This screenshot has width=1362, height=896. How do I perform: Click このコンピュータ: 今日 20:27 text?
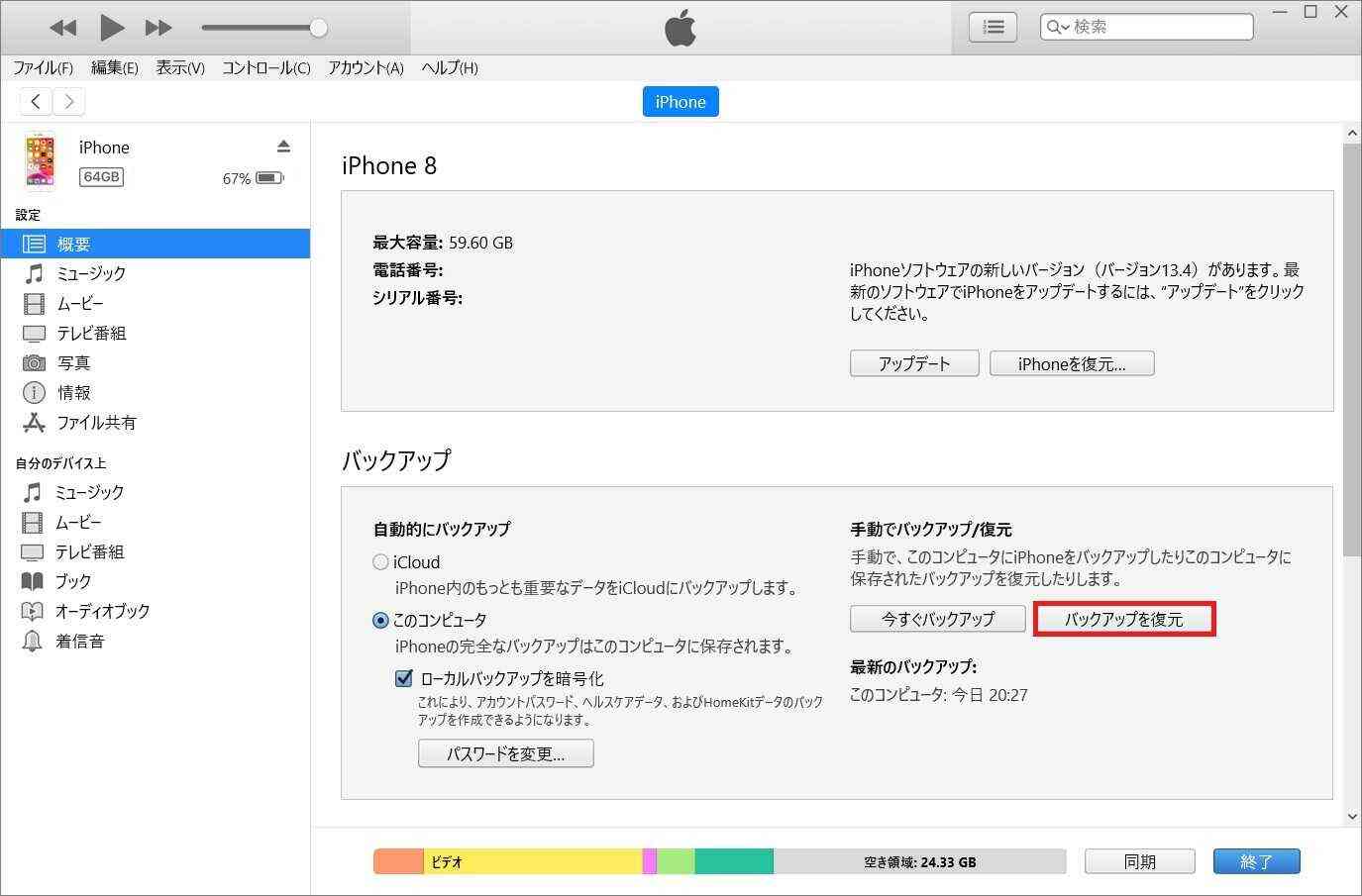tap(938, 695)
